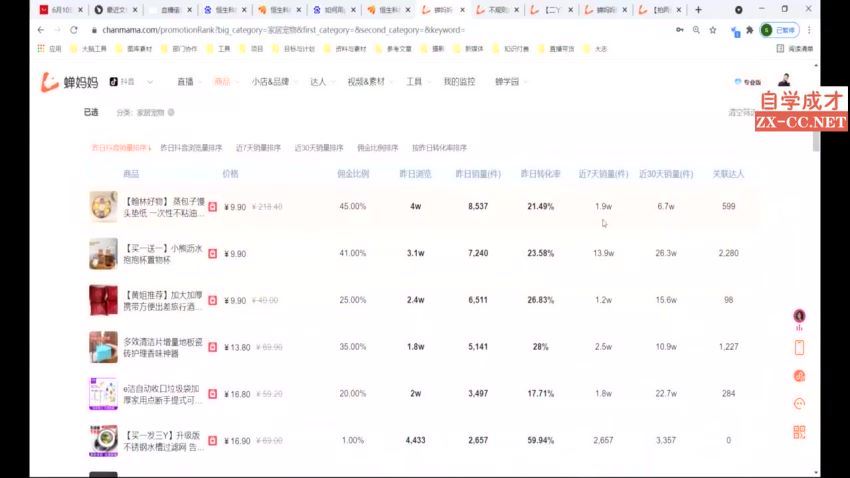Sort by 按昨日转化率排序
The image size is (850, 478).
tap(439, 147)
